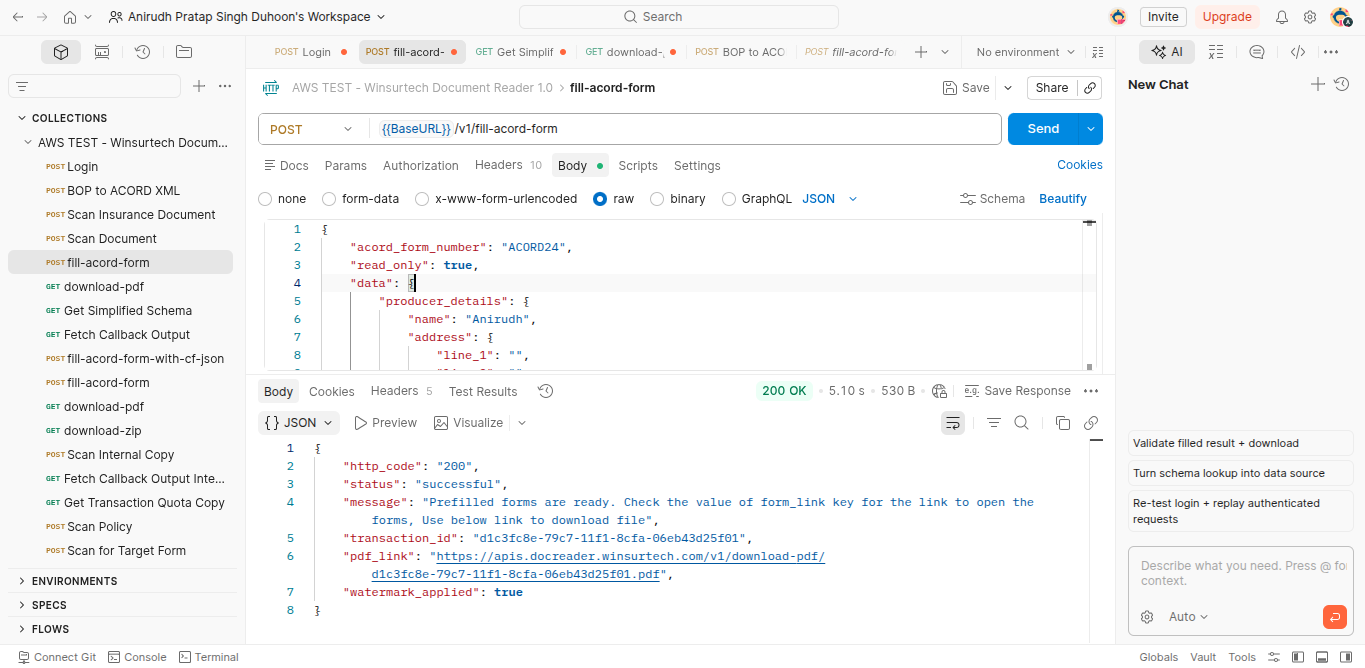Click the Beautify link
This screenshot has height=668, width=1365.
pyautogui.click(x=1063, y=199)
